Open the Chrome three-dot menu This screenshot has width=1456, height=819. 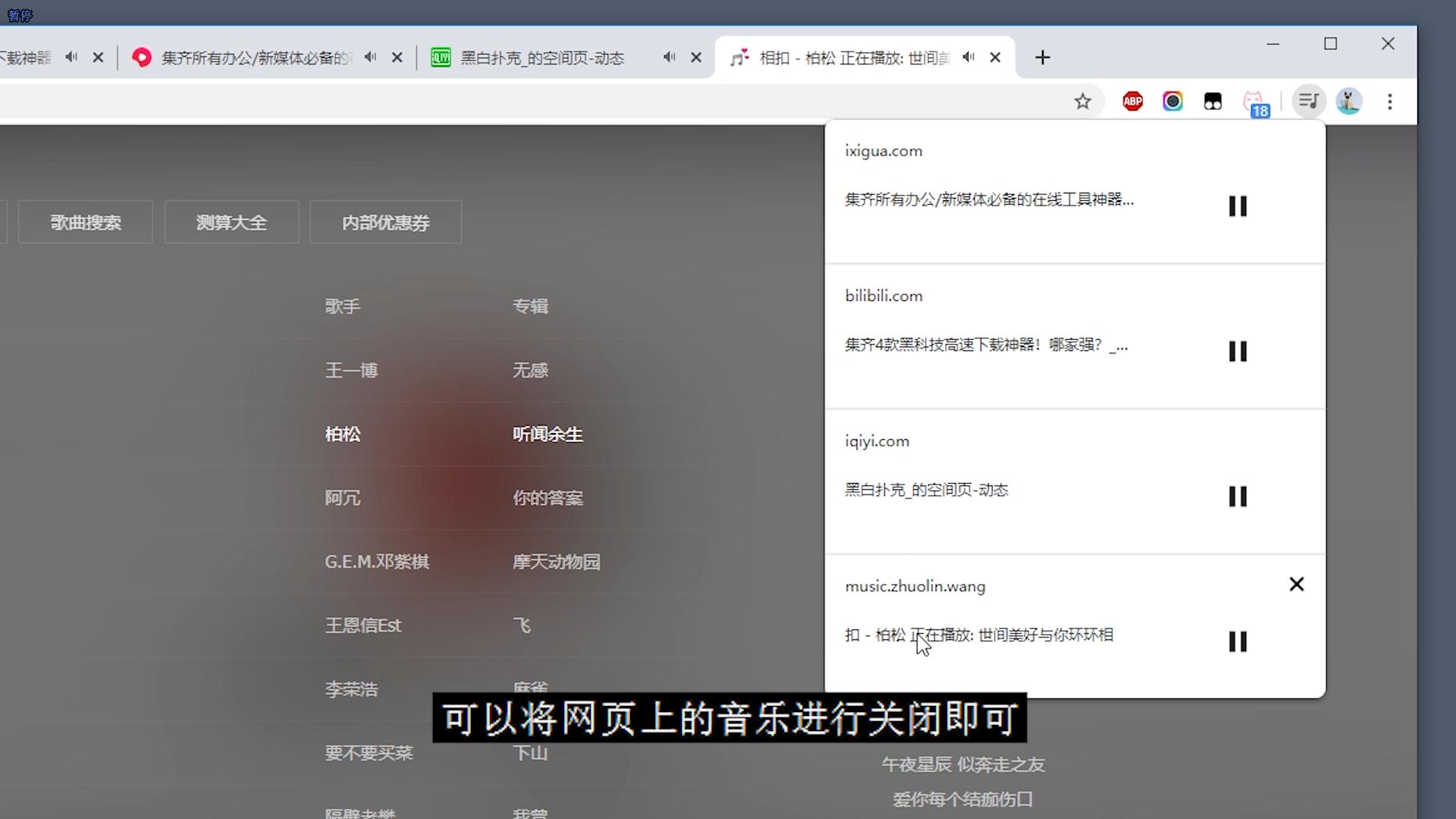pos(1390,101)
